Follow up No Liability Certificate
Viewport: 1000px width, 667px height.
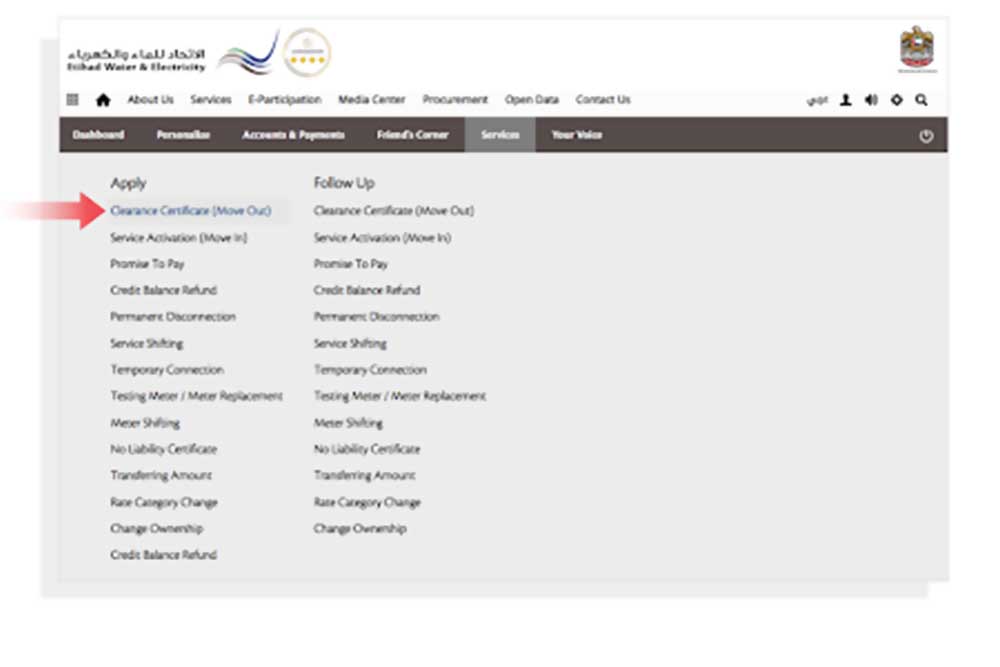[x=367, y=449]
